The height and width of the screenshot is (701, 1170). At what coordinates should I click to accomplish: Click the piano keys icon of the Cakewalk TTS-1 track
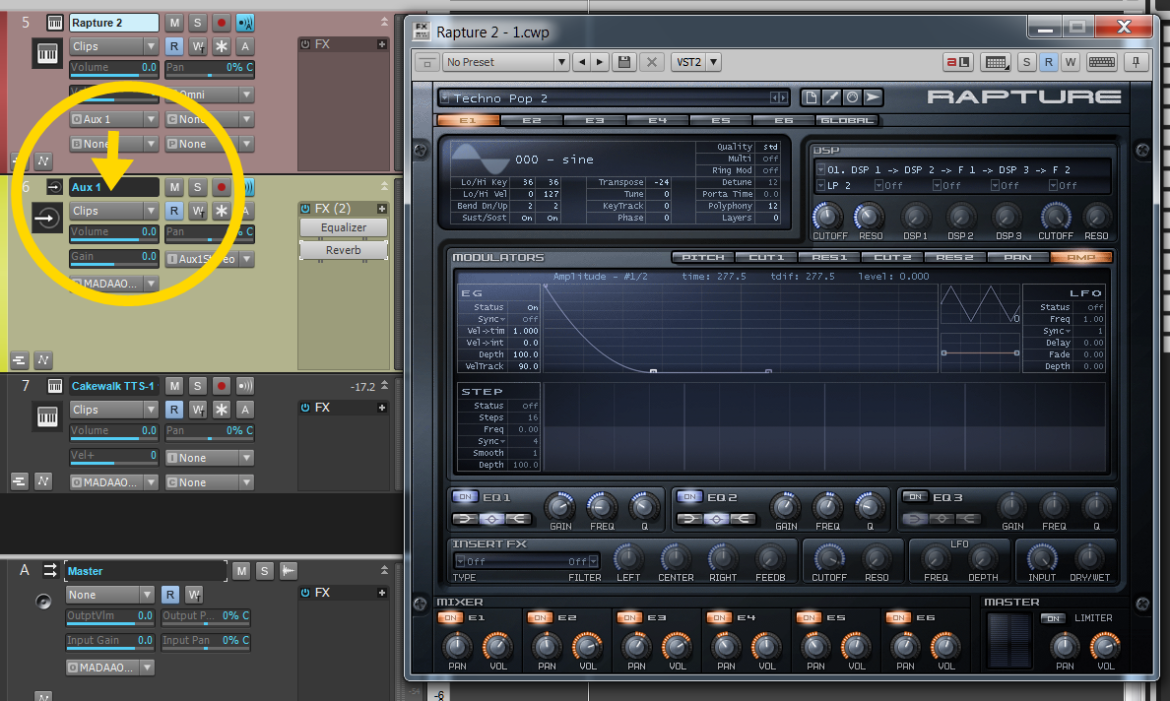tap(47, 417)
